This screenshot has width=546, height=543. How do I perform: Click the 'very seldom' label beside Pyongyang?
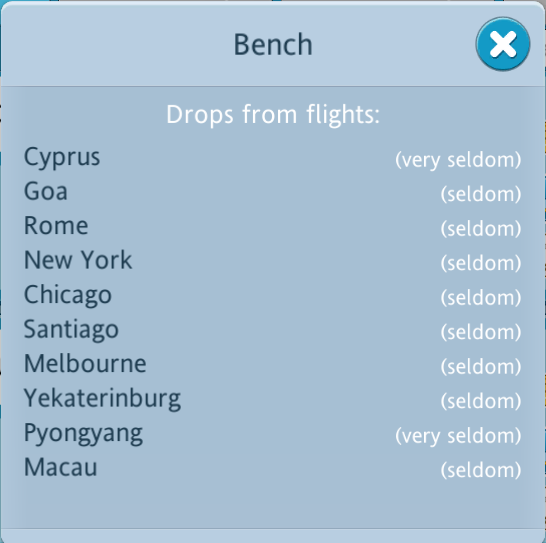point(458,436)
